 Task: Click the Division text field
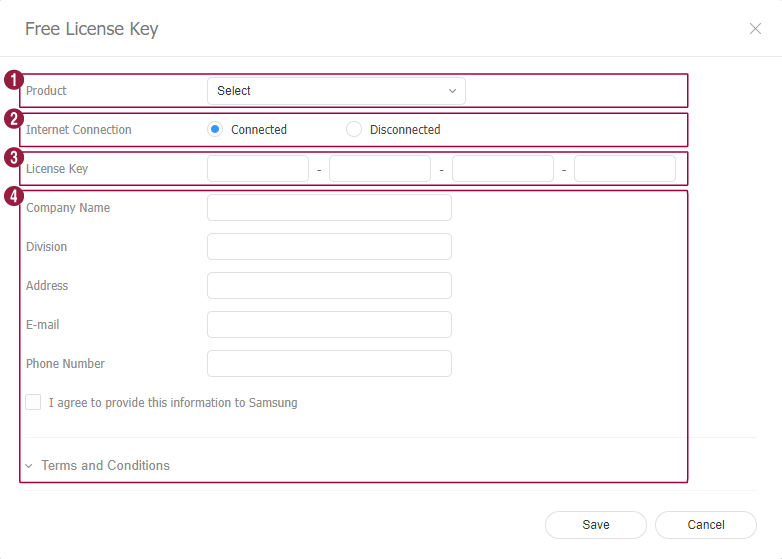tap(329, 247)
